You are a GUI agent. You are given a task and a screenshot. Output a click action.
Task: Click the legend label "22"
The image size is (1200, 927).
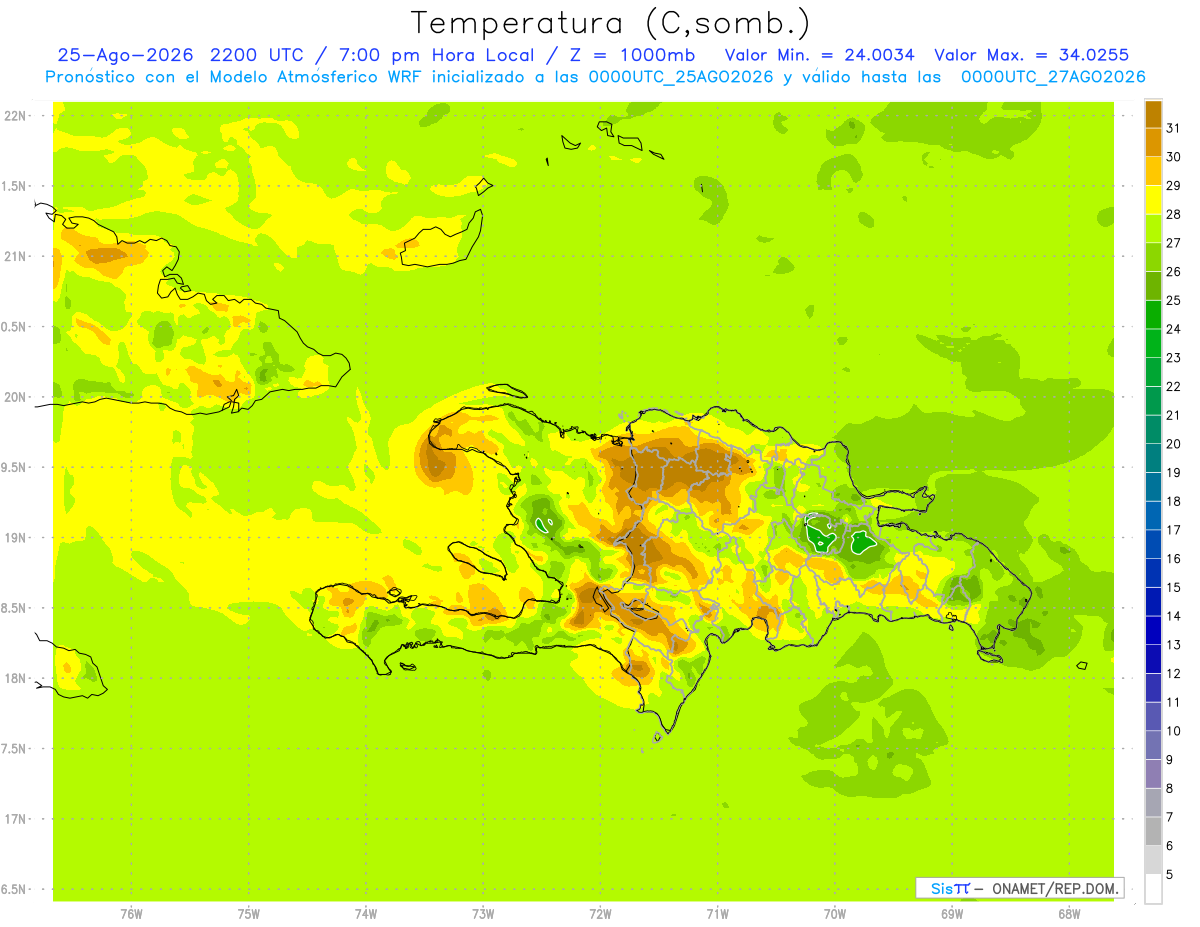tap(1174, 386)
